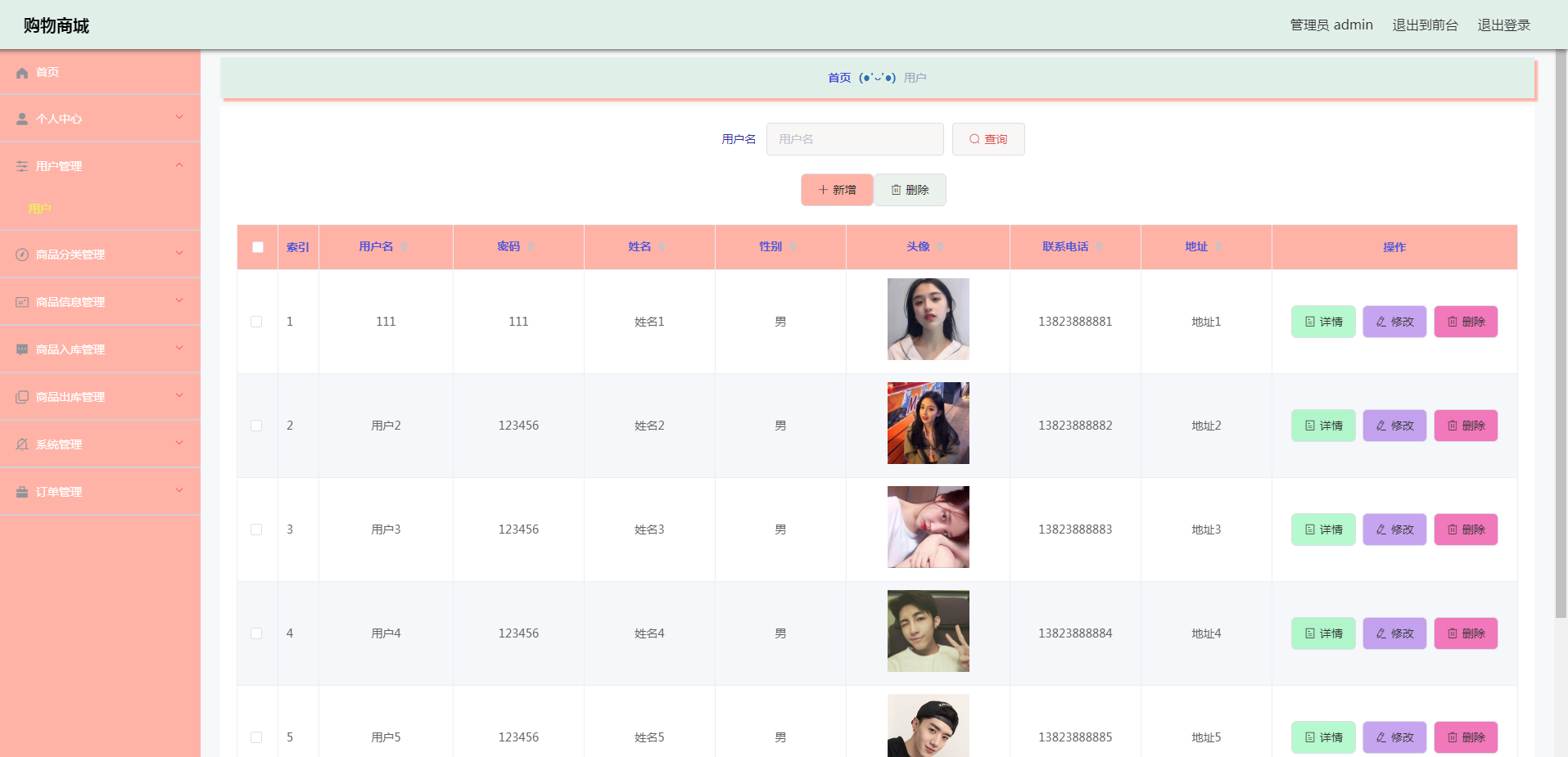Expand the 订单管理 chevron
Viewport: 1568px width, 757px height.
[x=179, y=491]
